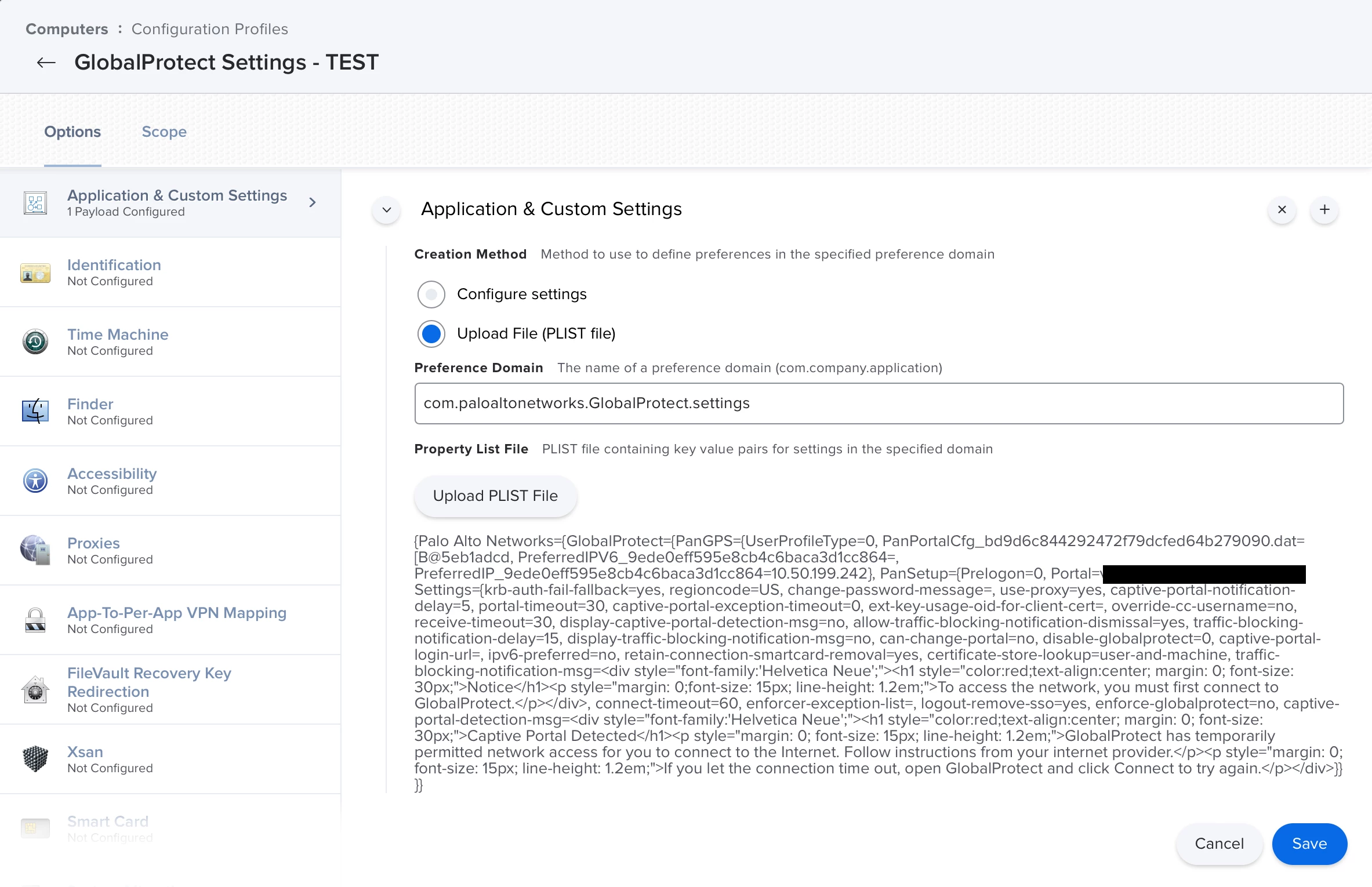Click the Configuration Profiles breadcrumb link
The height and width of the screenshot is (887, 1372).
pos(209,29)
